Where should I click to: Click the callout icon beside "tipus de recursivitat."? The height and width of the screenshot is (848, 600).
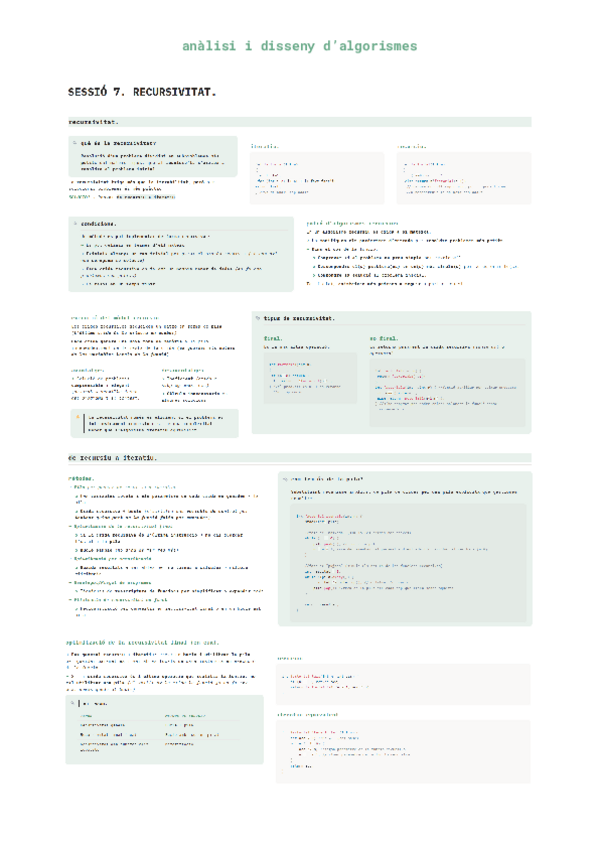pos(258,318)
